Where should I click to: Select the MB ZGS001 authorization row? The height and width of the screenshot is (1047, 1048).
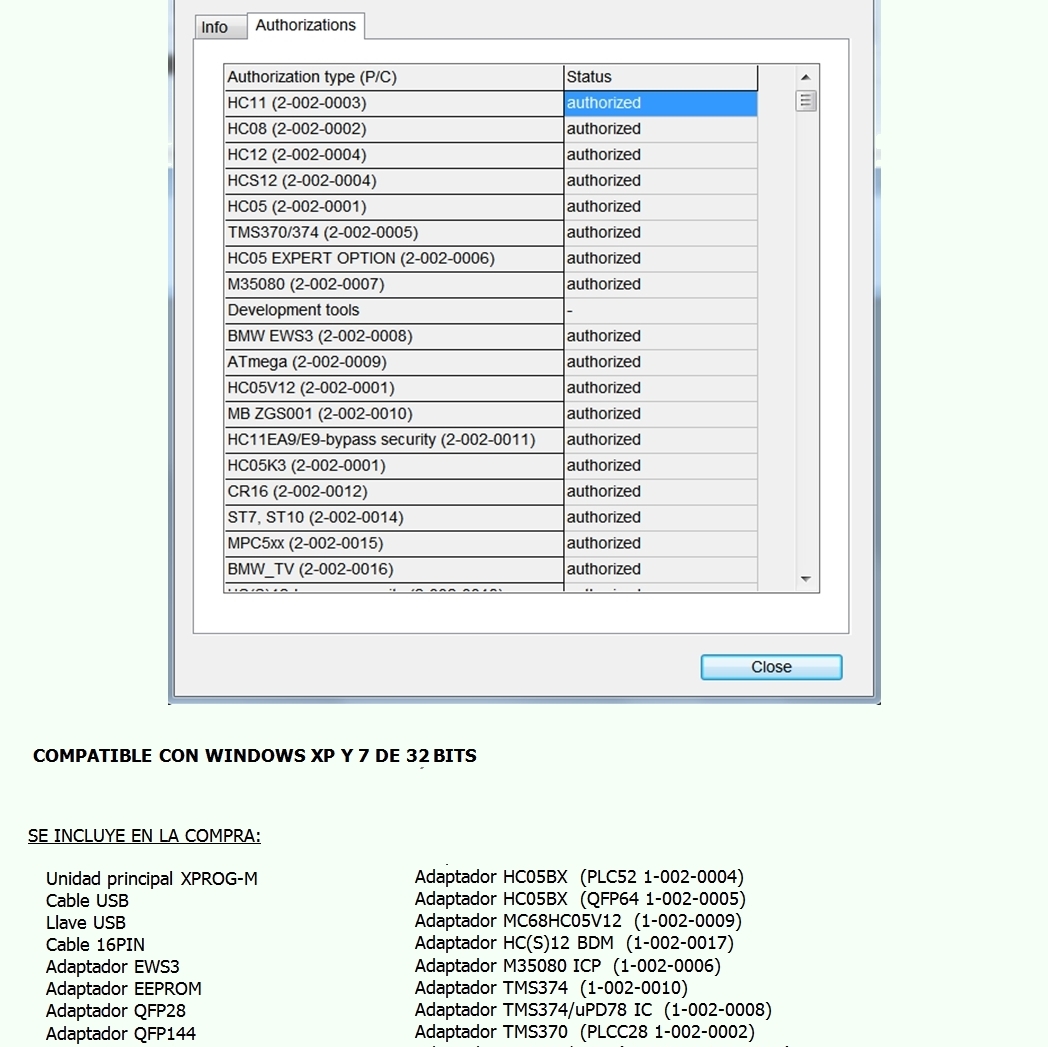393,414
